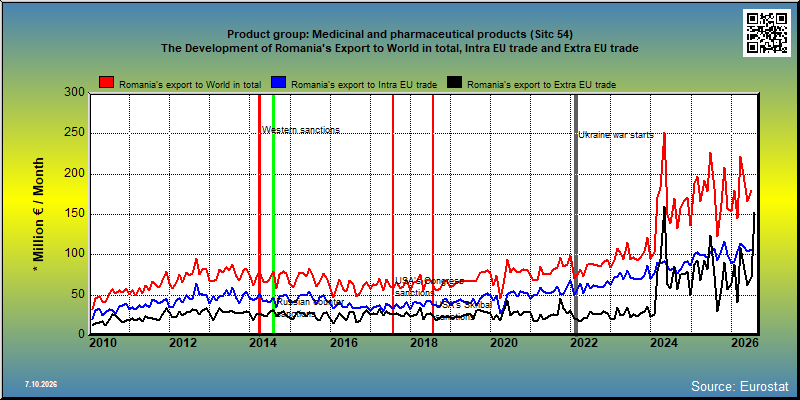Select legend text "Romania's export to Intra EU trade"
Image resolution: width=800 pixels, height=400 pixels.
(x=364, y=85)
